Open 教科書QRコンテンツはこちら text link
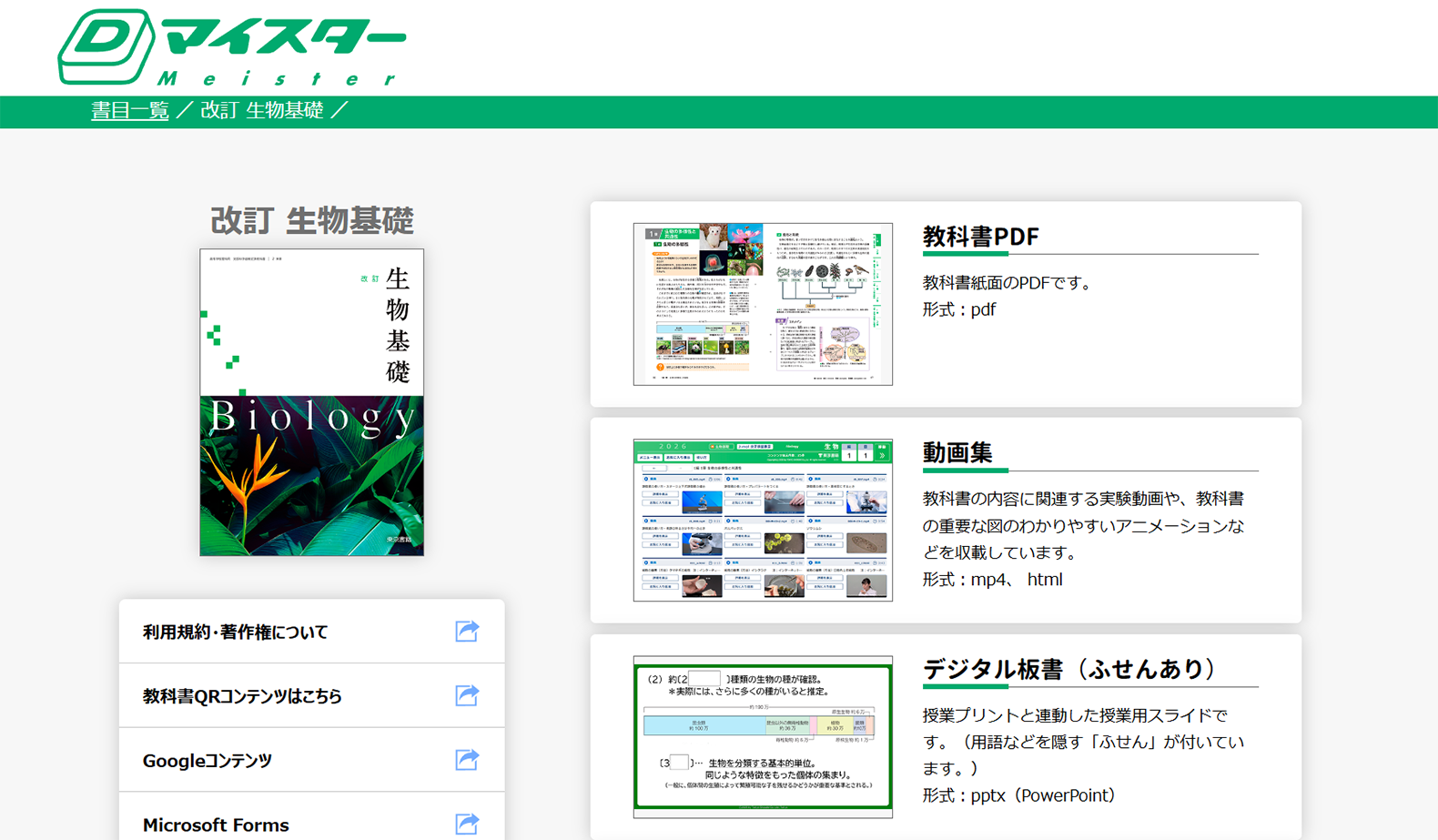 click(x=242, y=696)
